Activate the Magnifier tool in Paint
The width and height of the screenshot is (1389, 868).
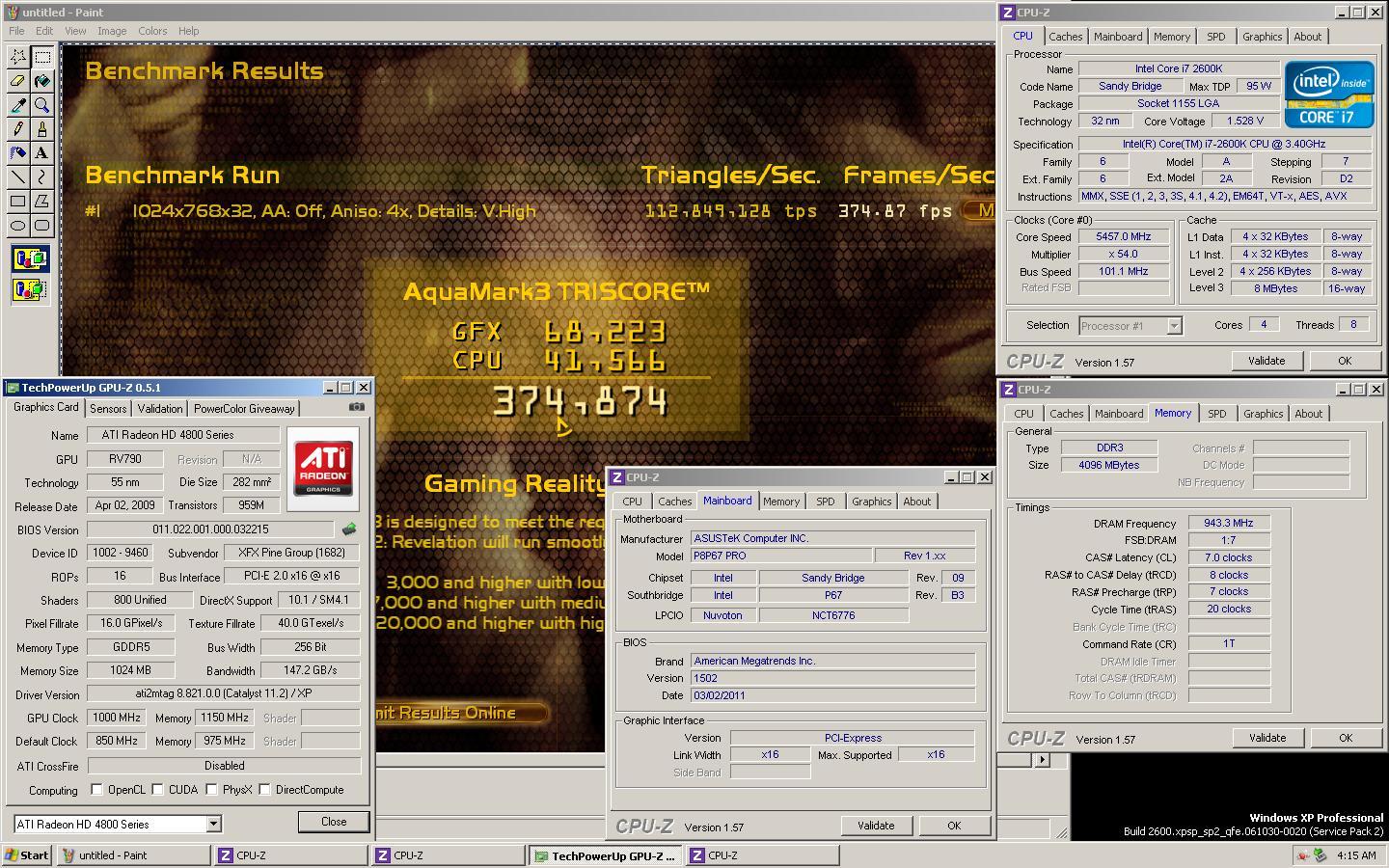click(x=42, y=105)
